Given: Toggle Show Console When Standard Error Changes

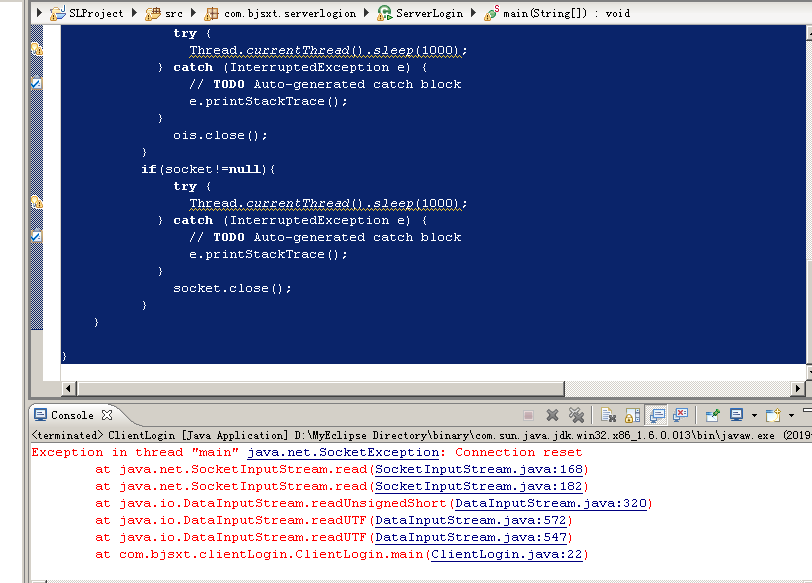Looking at the screenshot, I should [680, 415].
